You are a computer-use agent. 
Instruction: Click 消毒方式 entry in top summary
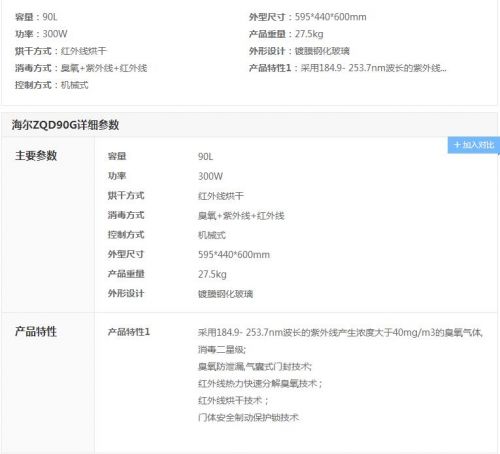pos(81,68)
